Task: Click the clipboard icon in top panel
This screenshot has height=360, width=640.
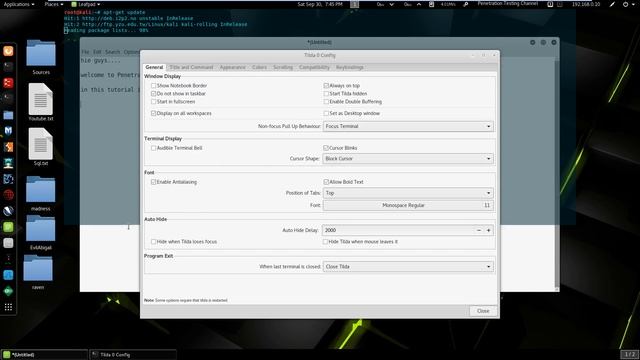Action: click(x=431, y=4)
